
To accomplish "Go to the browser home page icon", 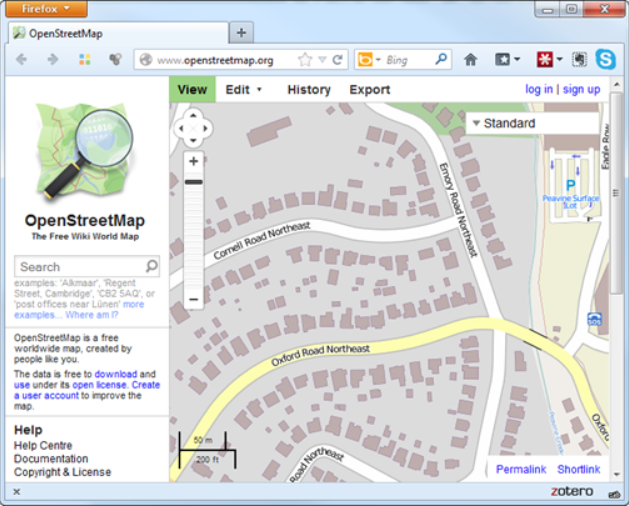I will point(471,60).
